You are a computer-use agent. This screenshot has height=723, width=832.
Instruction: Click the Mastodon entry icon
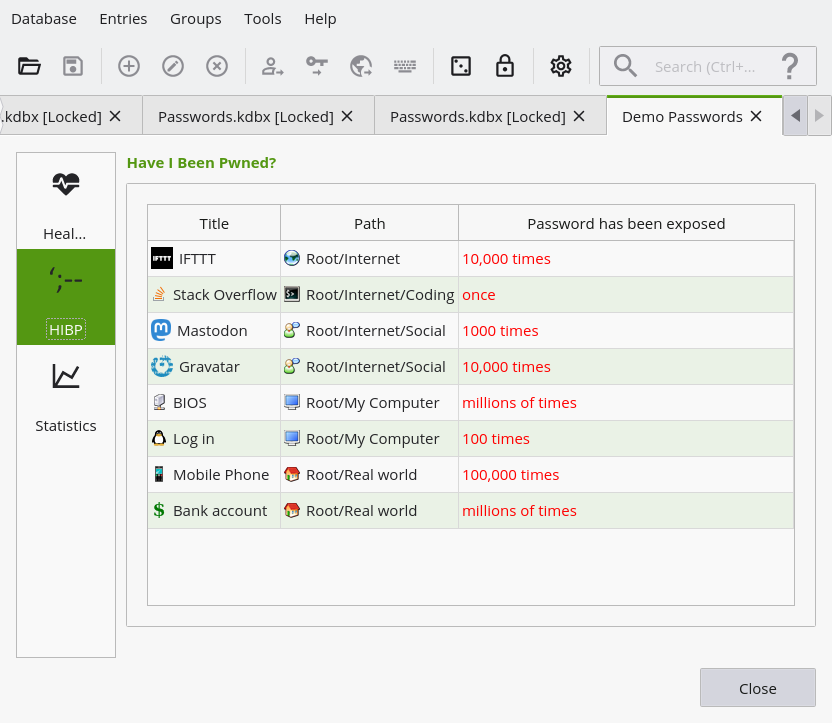tap(161, 330)
